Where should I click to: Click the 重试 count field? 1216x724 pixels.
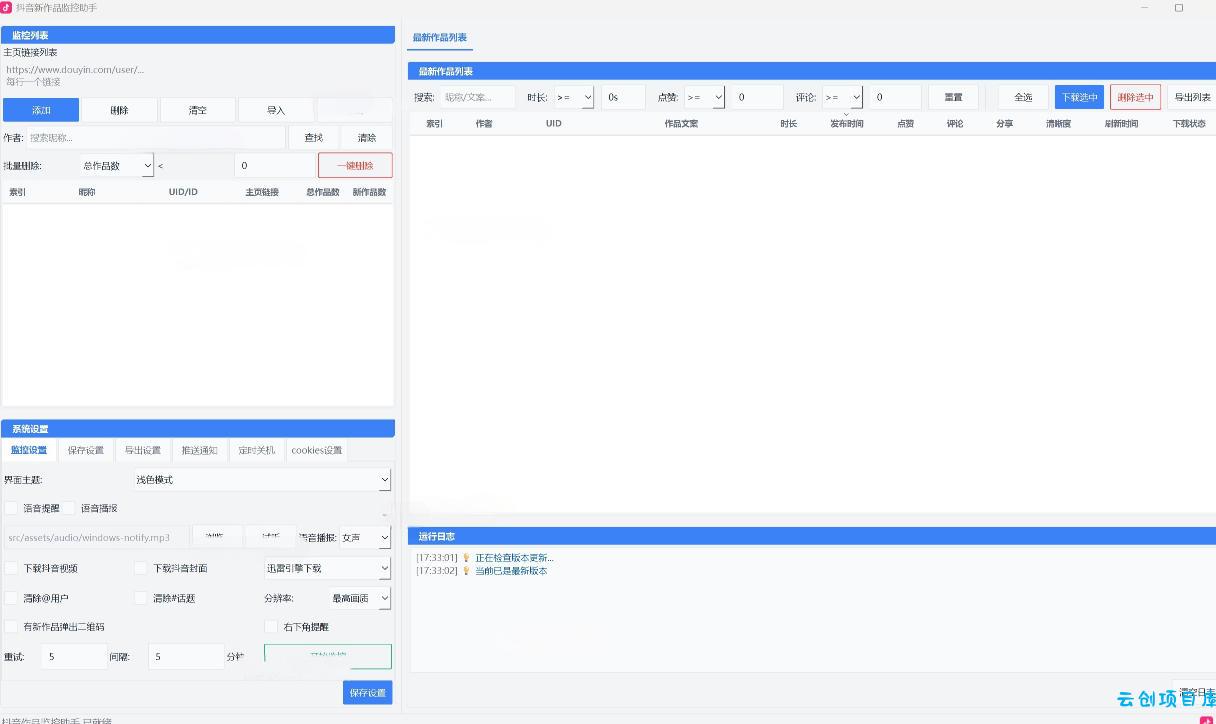[x=74, y=657]
